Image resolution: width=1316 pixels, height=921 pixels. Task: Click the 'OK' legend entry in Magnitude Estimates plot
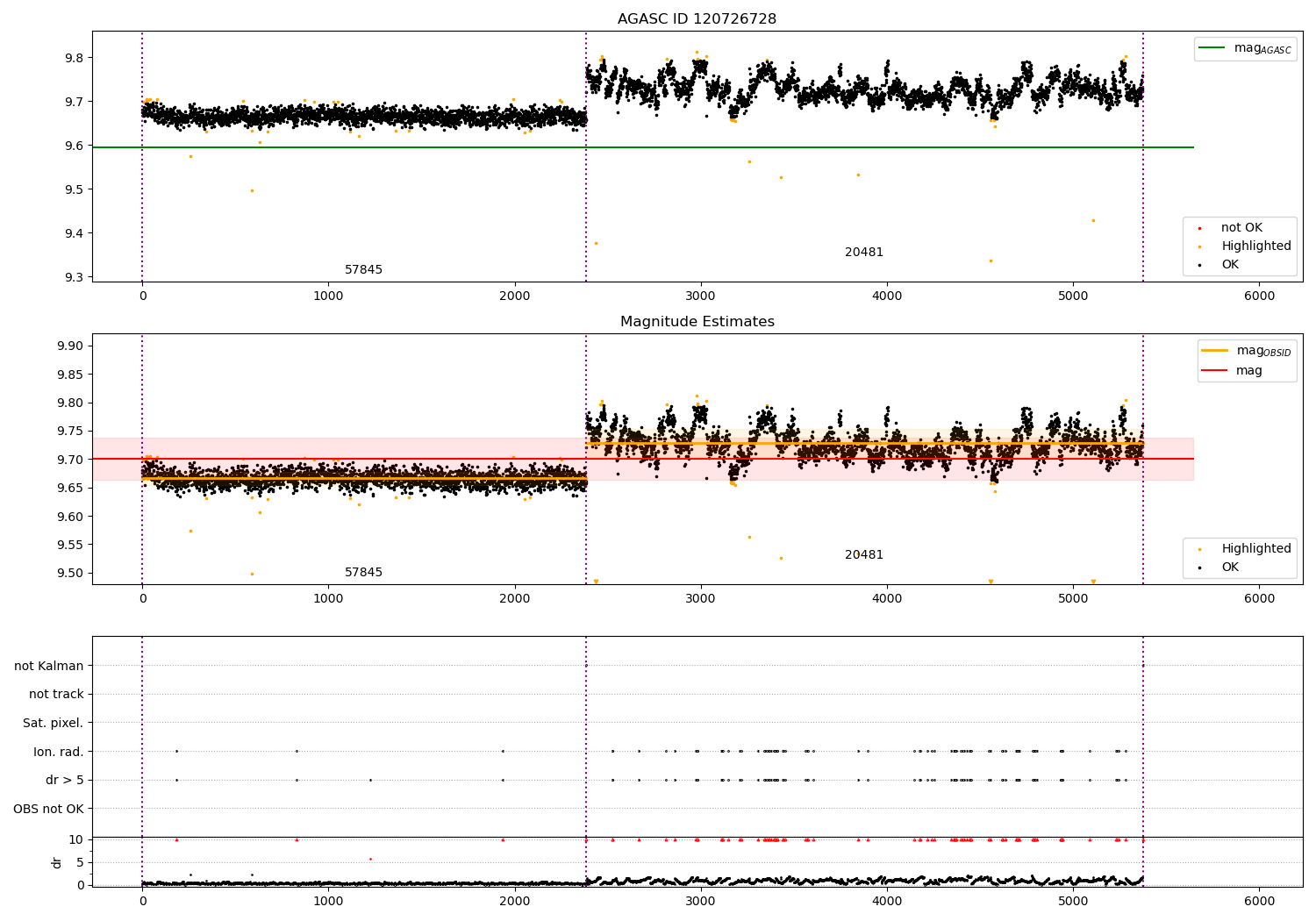click(1230, 567)
